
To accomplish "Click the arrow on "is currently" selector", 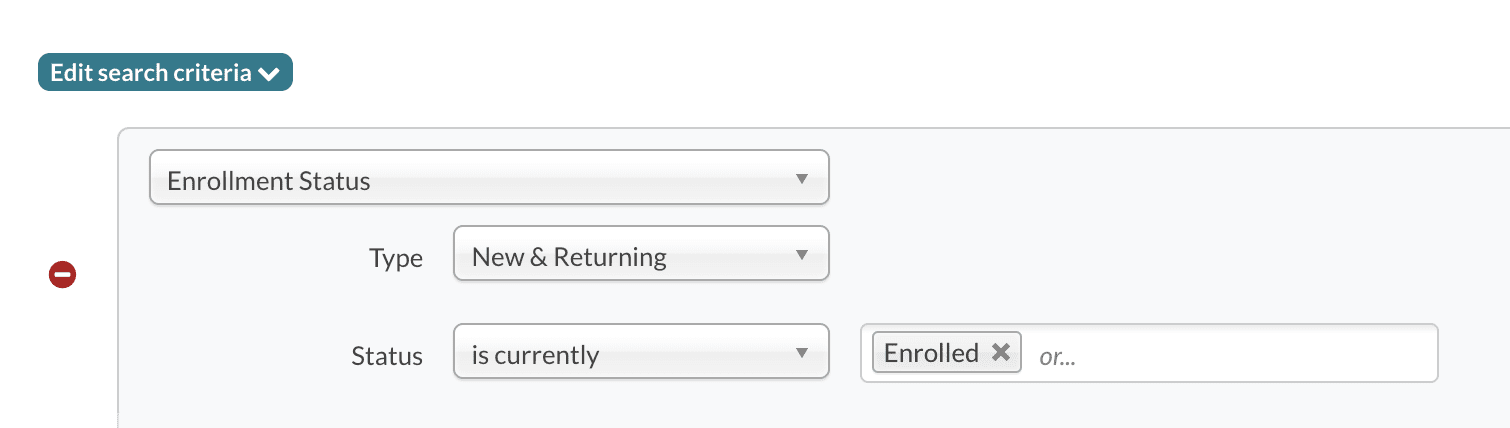I will point(801,352).
